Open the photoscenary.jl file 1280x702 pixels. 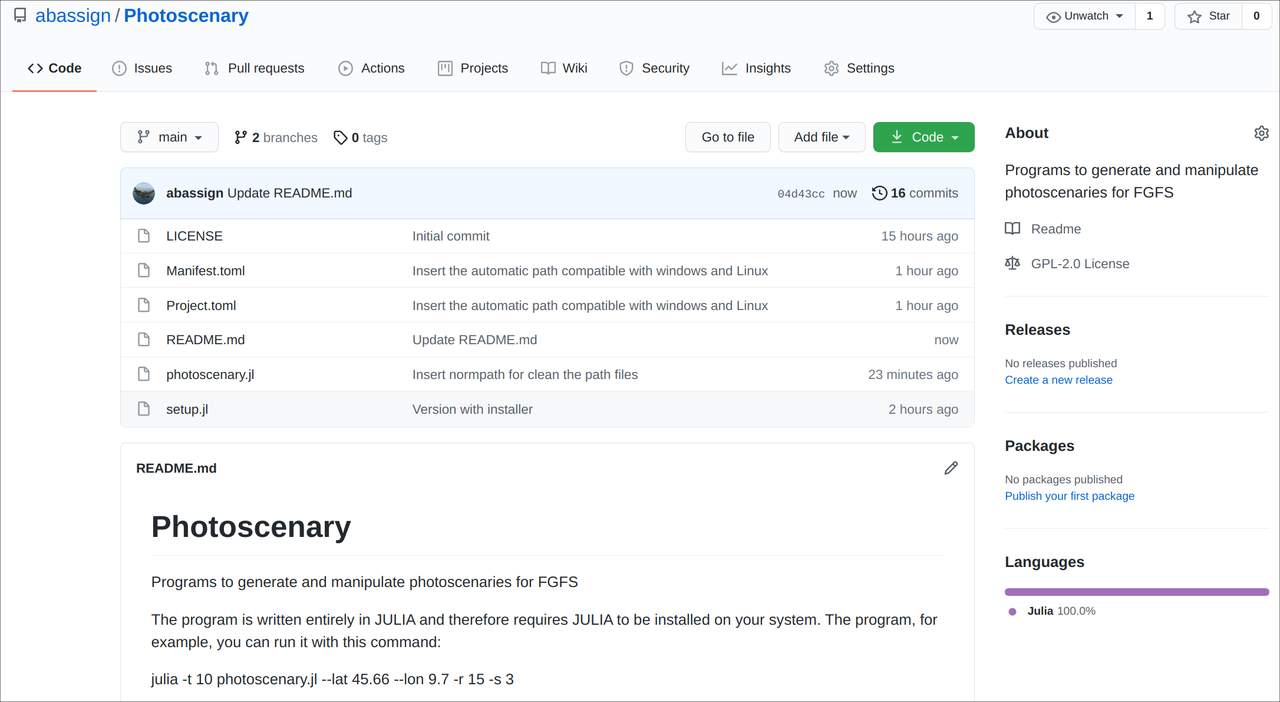tap(210, 374)
